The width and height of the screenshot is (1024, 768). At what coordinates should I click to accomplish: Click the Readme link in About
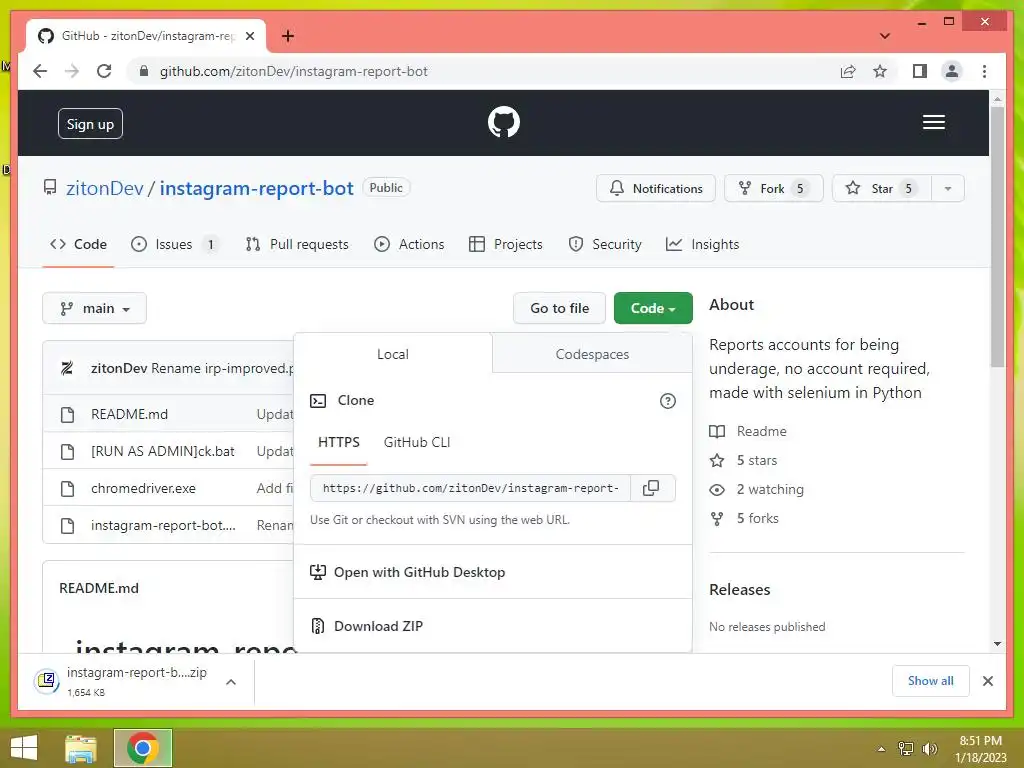point(761,432)
